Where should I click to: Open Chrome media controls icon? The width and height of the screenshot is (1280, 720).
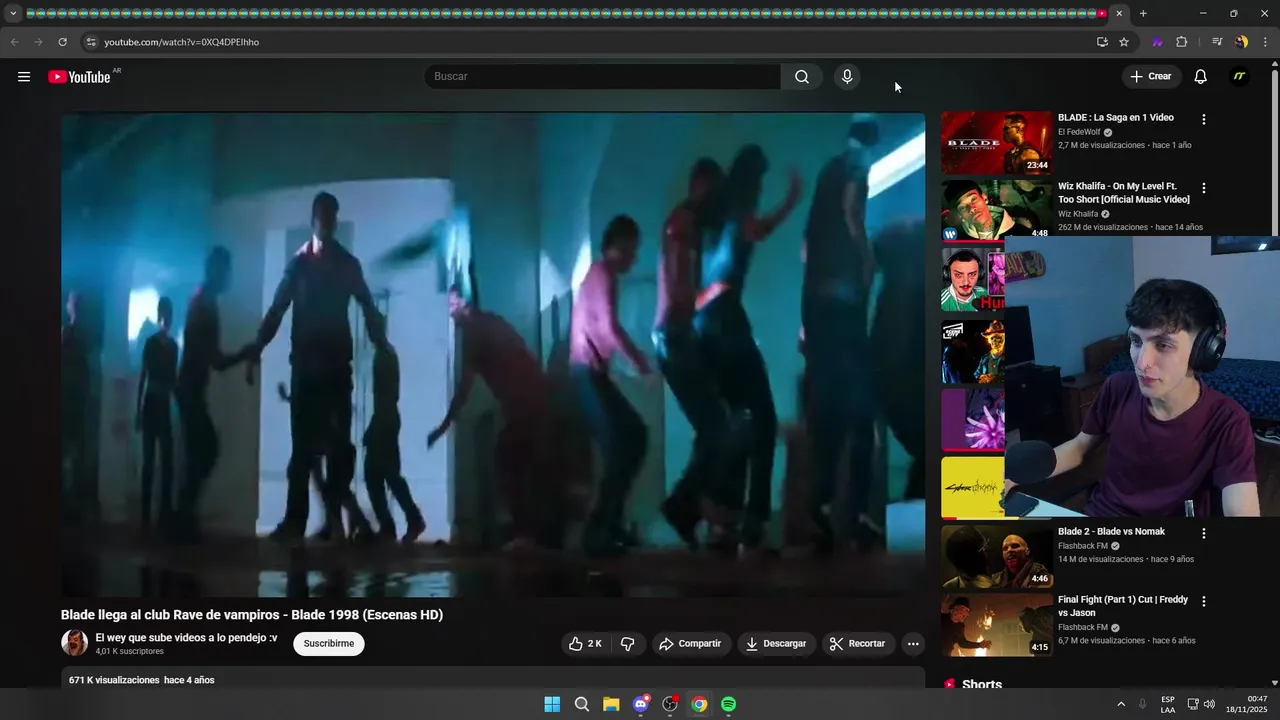point(1217,42)
